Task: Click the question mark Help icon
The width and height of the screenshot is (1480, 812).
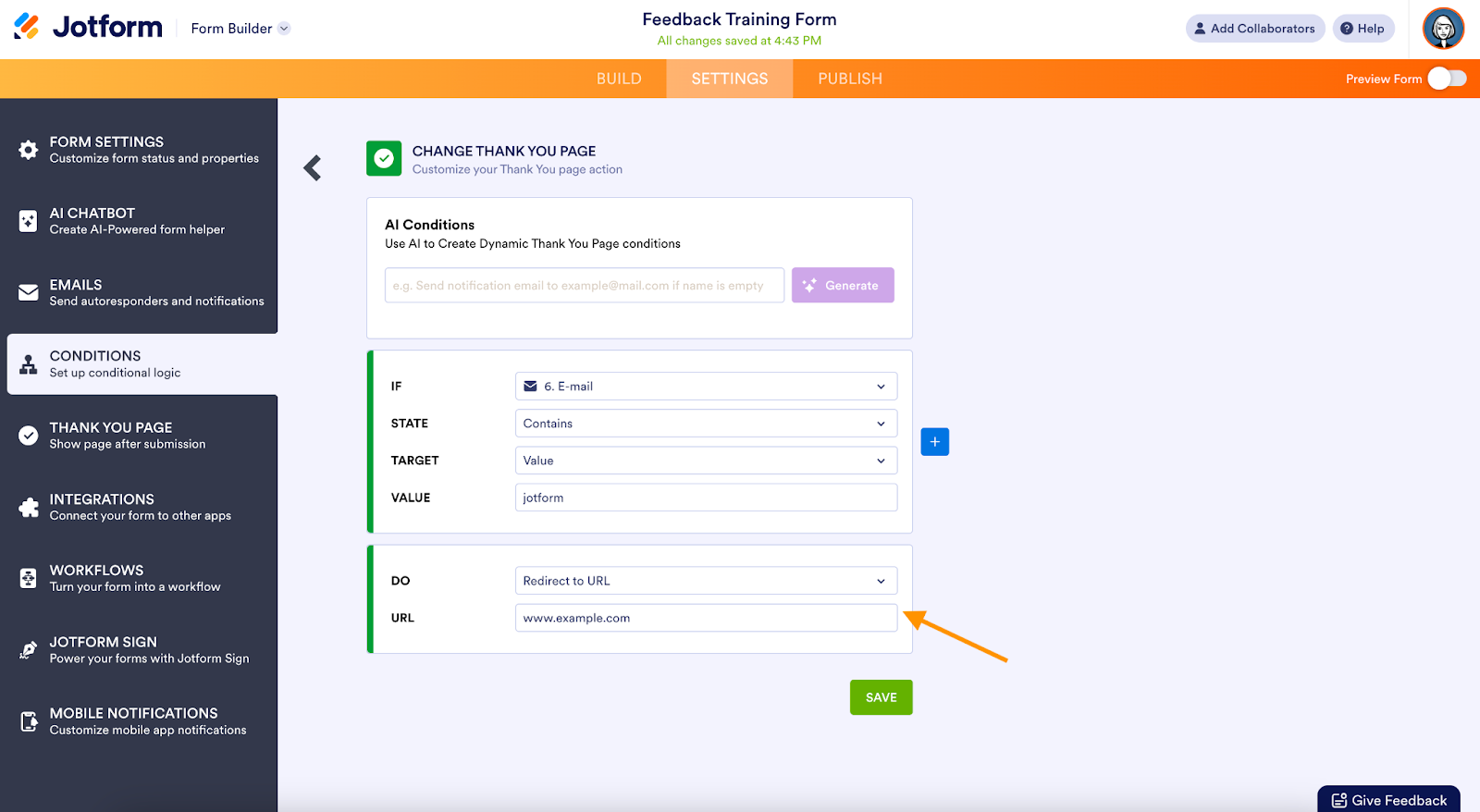Action: [1347, 29]
